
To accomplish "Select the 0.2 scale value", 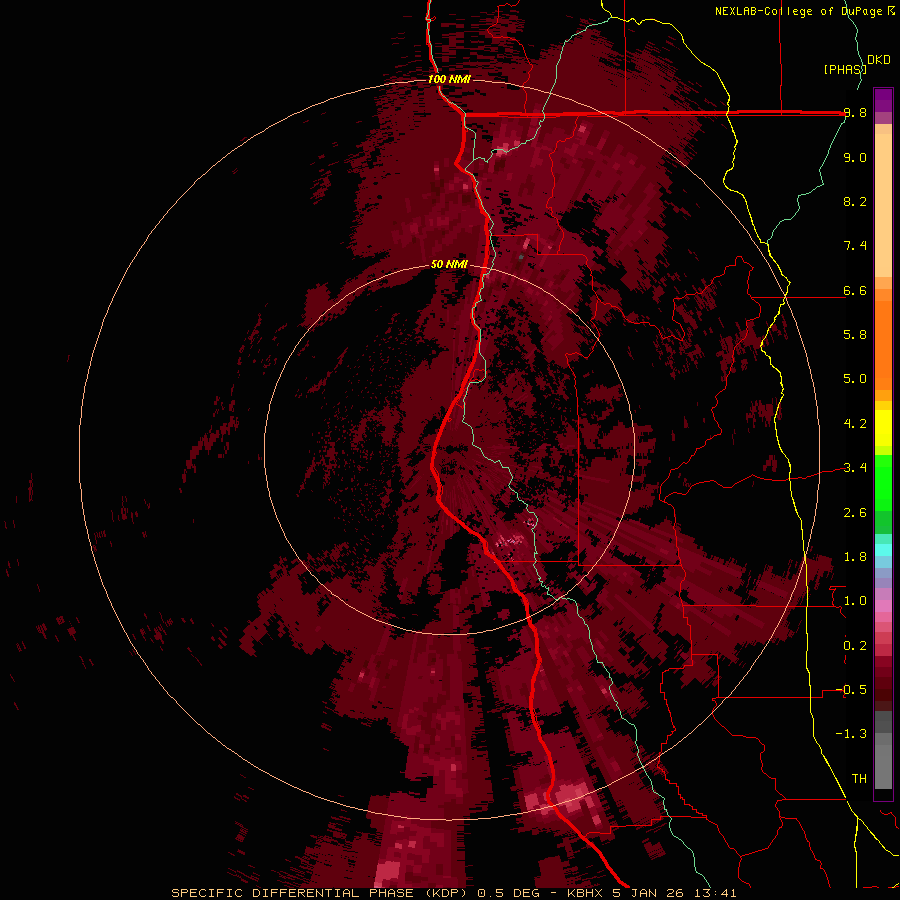I will pos(855,645).
